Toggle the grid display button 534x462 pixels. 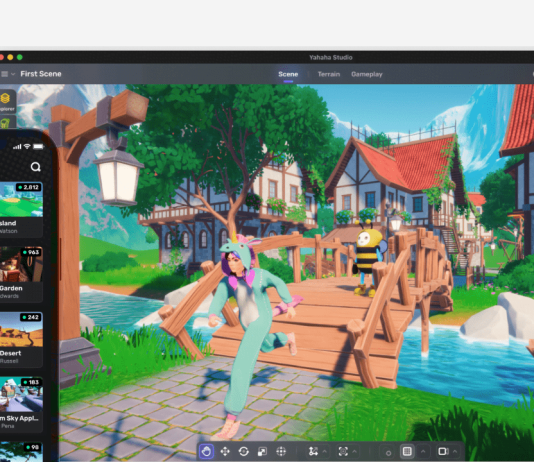click(x=407, y=451)
